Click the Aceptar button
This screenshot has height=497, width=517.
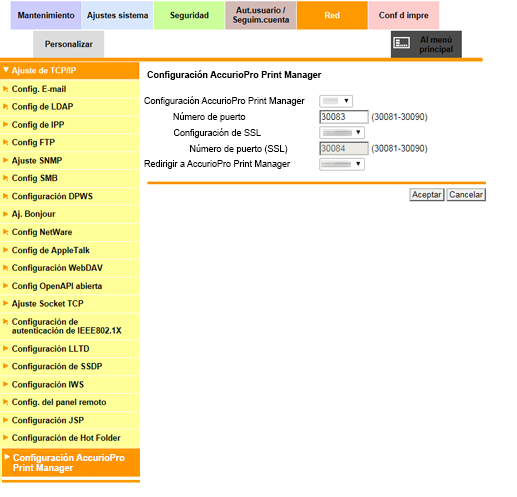coord(427,195)
